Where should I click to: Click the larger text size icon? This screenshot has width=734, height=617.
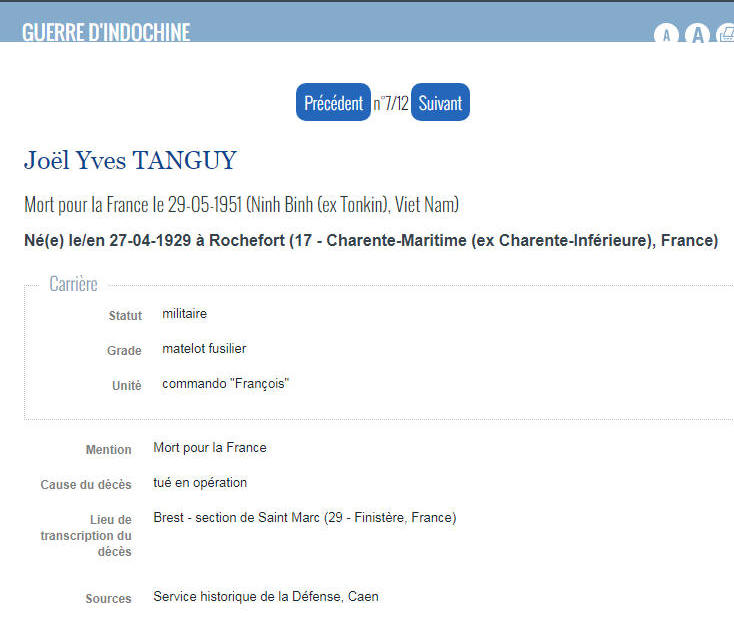pyautogui.click(x=698, y=35)
